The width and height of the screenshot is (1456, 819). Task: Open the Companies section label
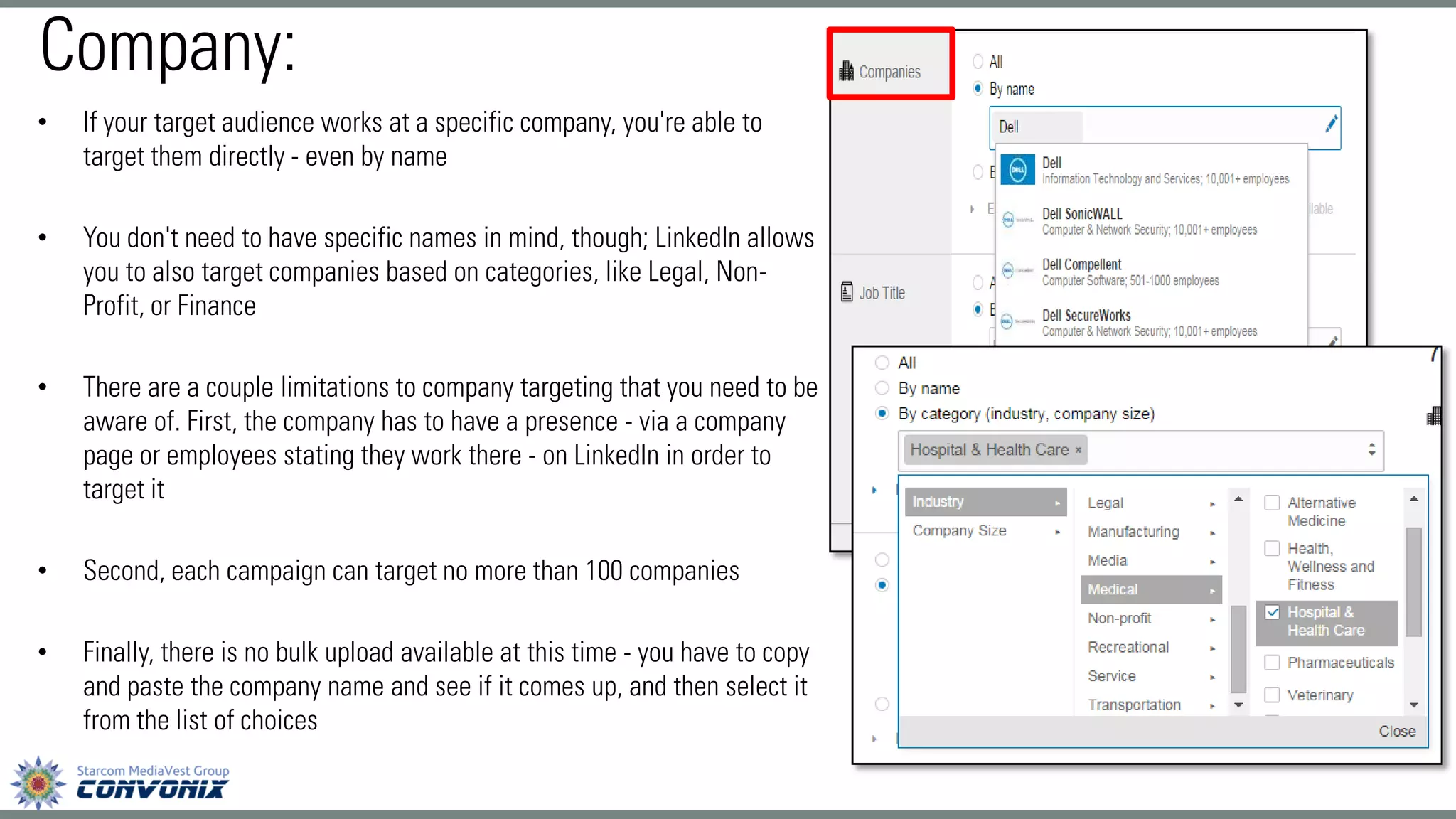(889, 72)
